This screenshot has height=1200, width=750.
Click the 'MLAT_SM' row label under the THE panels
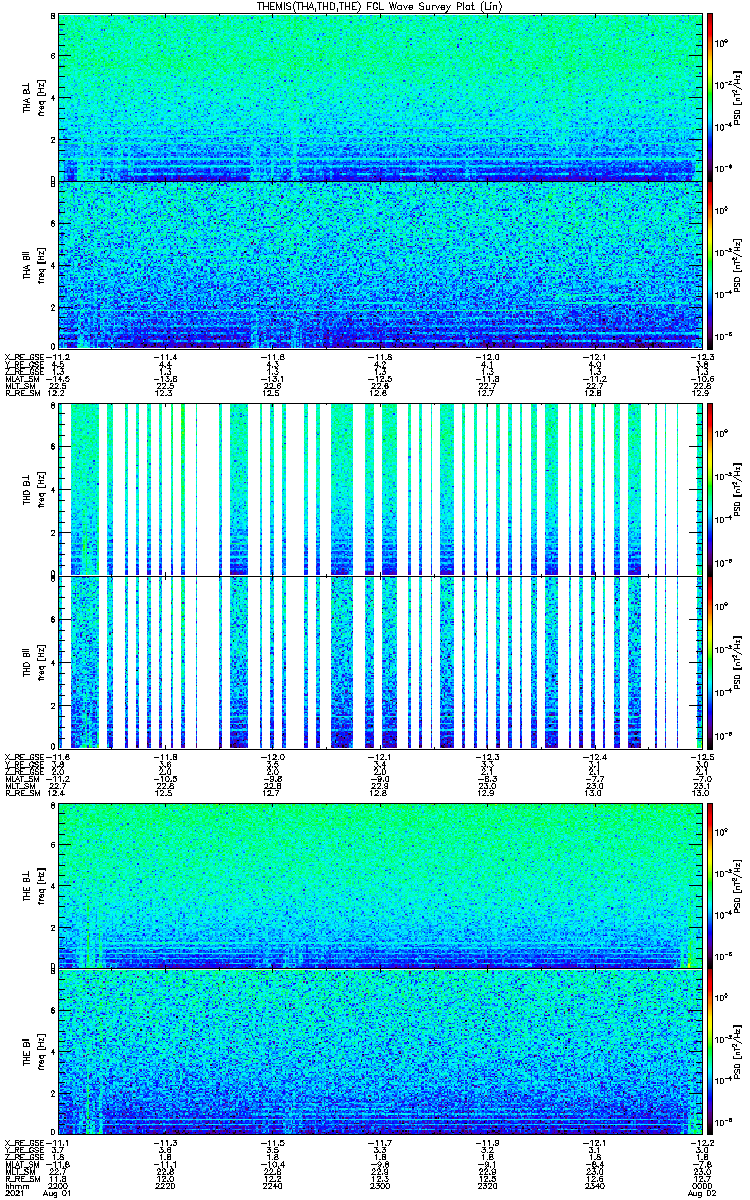click(22, 1164)
